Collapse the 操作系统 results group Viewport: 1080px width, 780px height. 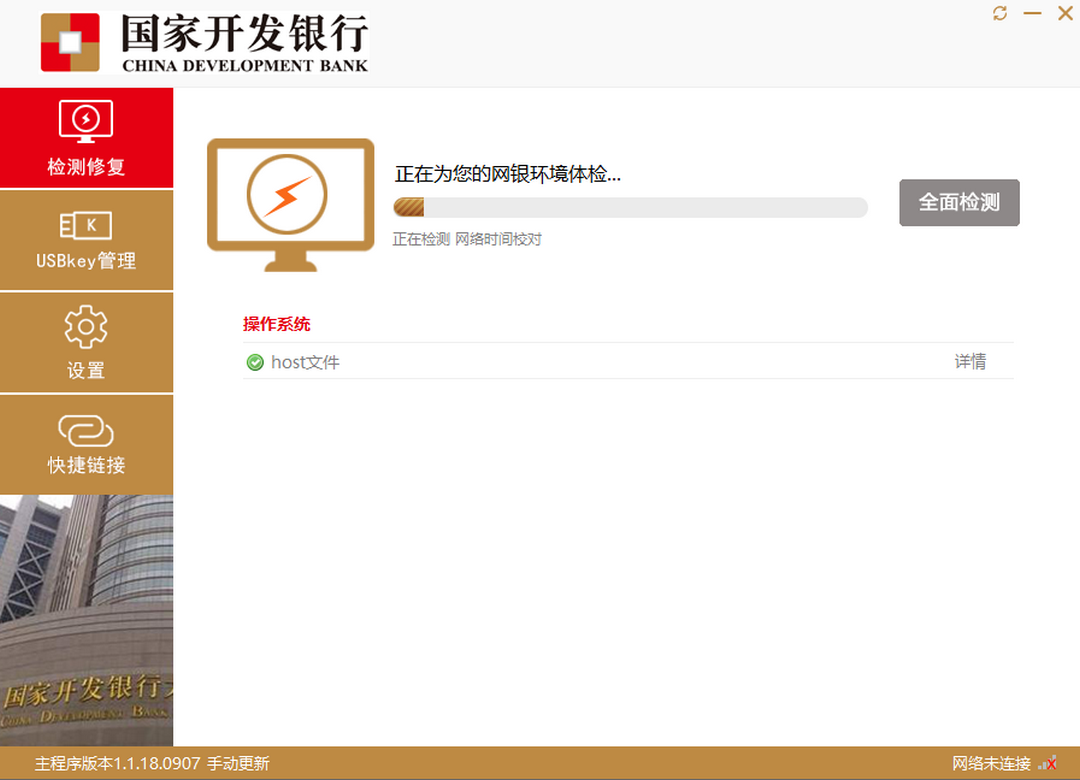pos(277,324)
